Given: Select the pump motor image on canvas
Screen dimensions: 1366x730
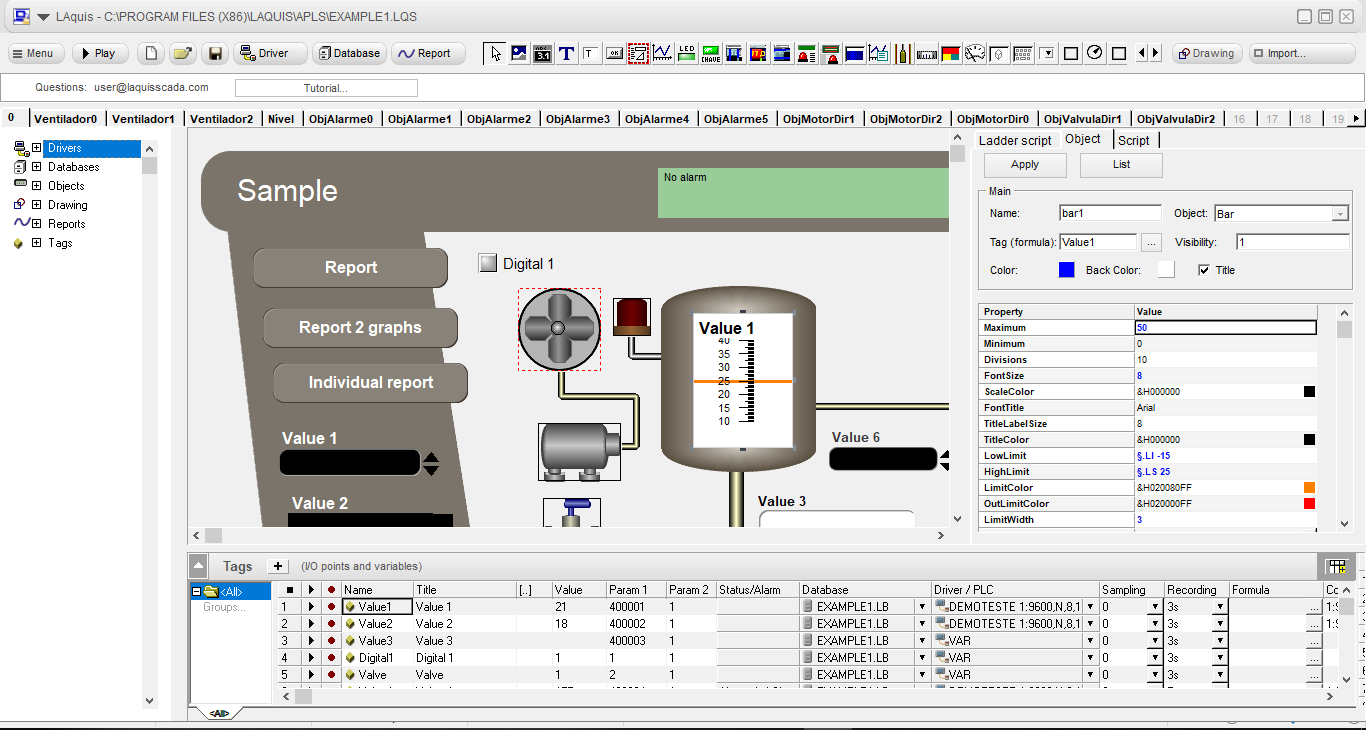Looking at the screenshot, I should coord(580,451).
